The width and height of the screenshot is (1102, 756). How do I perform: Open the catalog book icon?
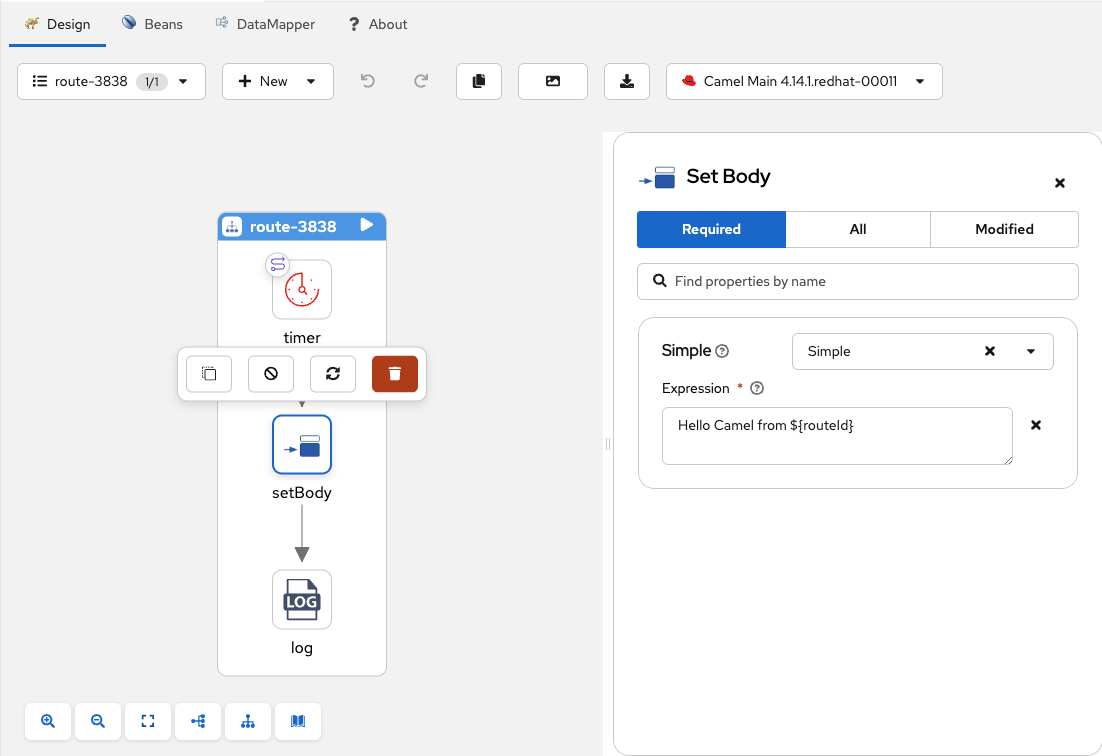pos(298,721)
